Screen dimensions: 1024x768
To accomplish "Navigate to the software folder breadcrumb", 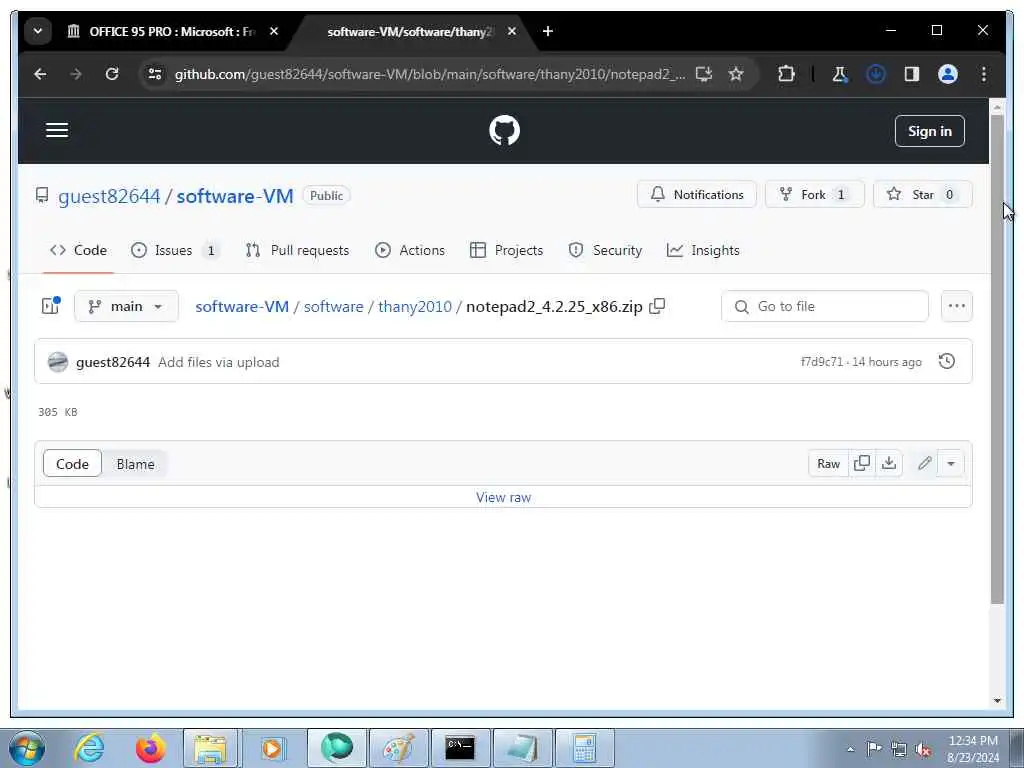I will (x=333, y=306).
